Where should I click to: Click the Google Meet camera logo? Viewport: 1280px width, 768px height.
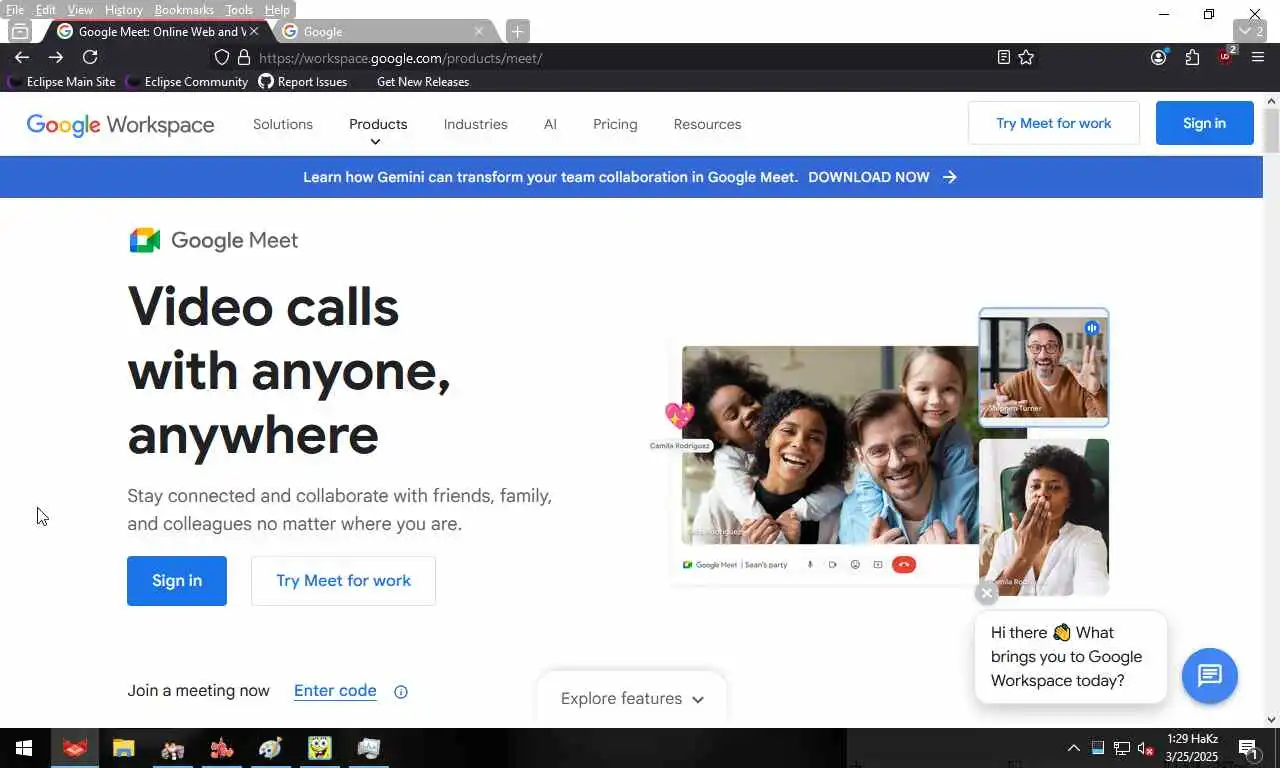pos(145,240)
